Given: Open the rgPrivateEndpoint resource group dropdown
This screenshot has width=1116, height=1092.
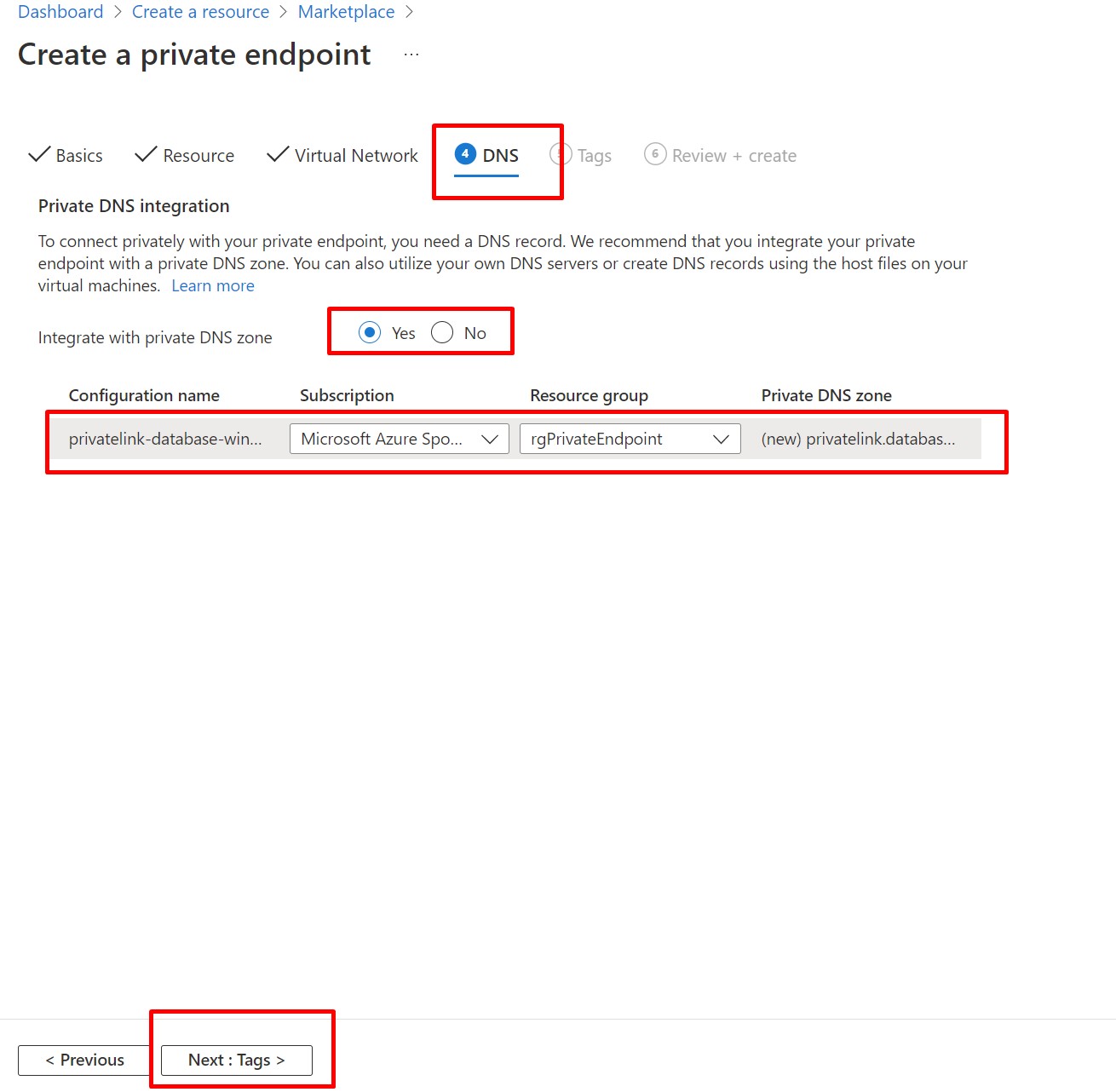Looking at the screenshot, I should 630,439.
